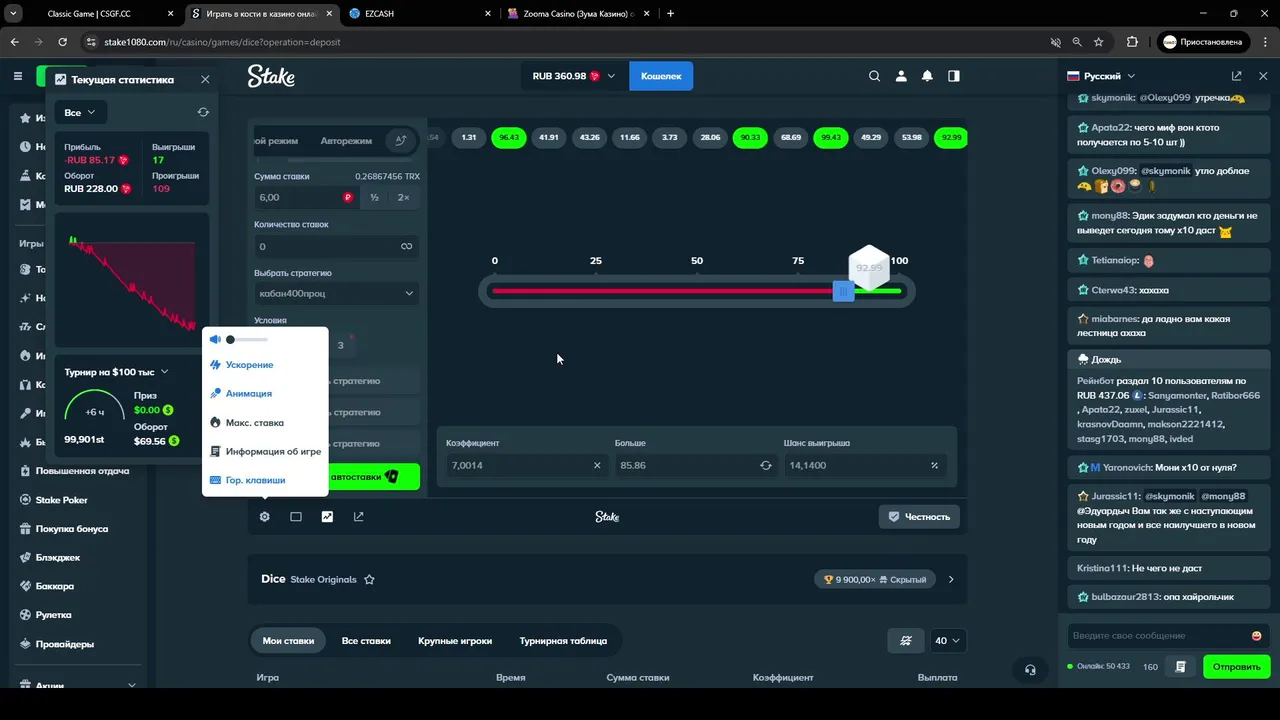Image resolution: width=1280 pixels, height=720 pixels.
Task: Change chat language Русский dropdown
Action: point(1101,76)
